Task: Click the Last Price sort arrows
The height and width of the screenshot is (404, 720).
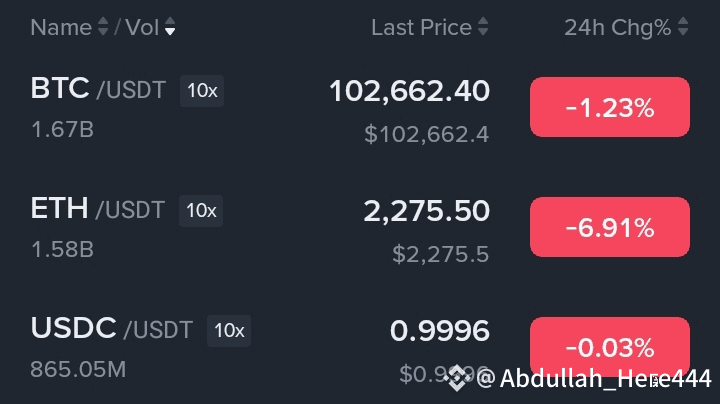Action: tap(484, 28)
